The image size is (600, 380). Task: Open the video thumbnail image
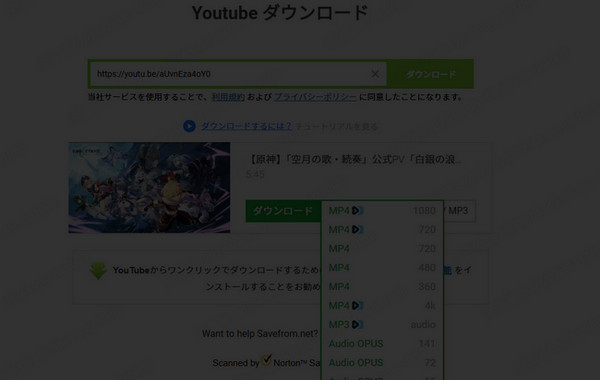pos(149,188)
